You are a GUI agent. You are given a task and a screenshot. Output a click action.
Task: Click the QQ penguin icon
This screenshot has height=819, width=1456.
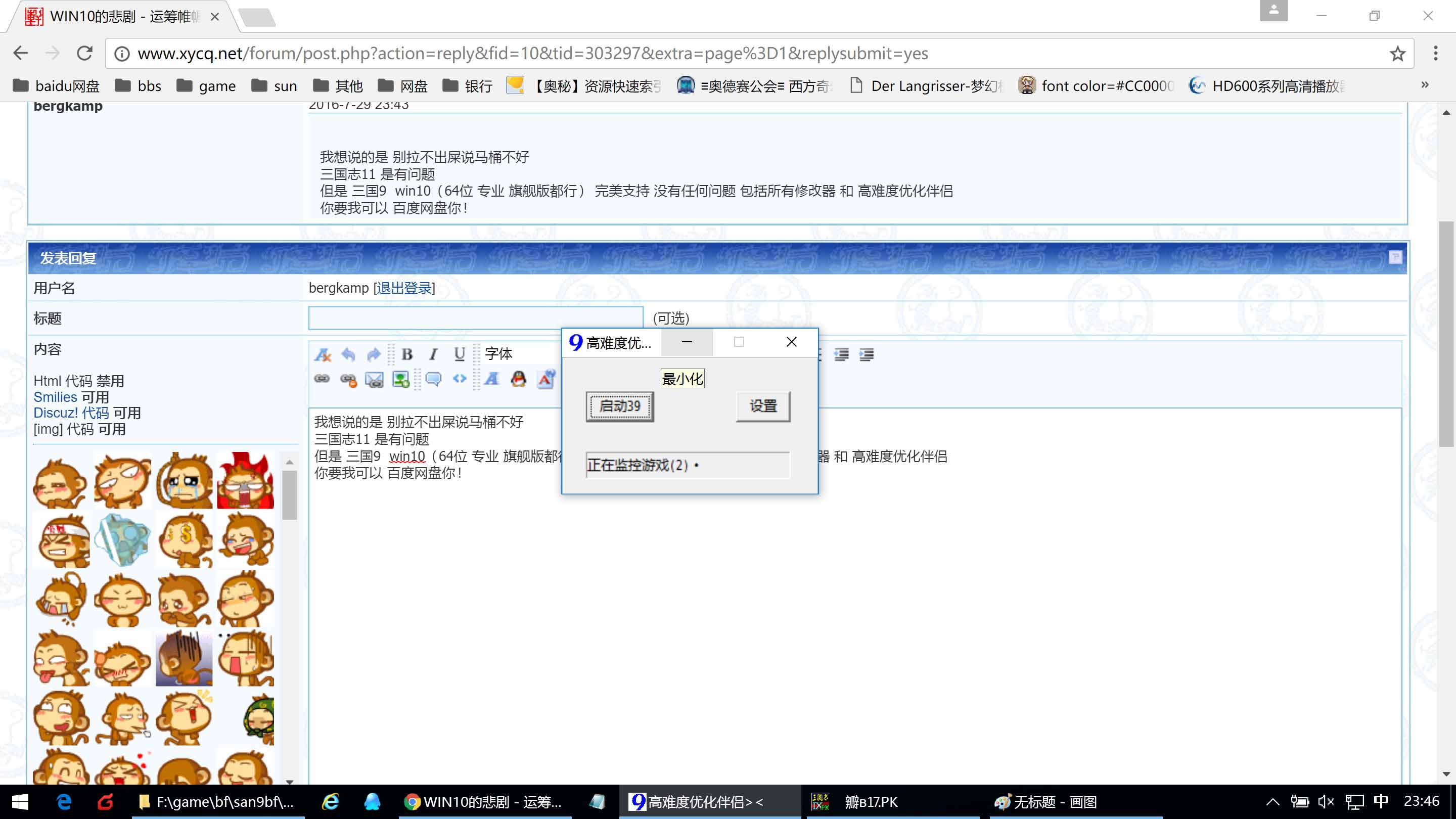pos(518,379)
